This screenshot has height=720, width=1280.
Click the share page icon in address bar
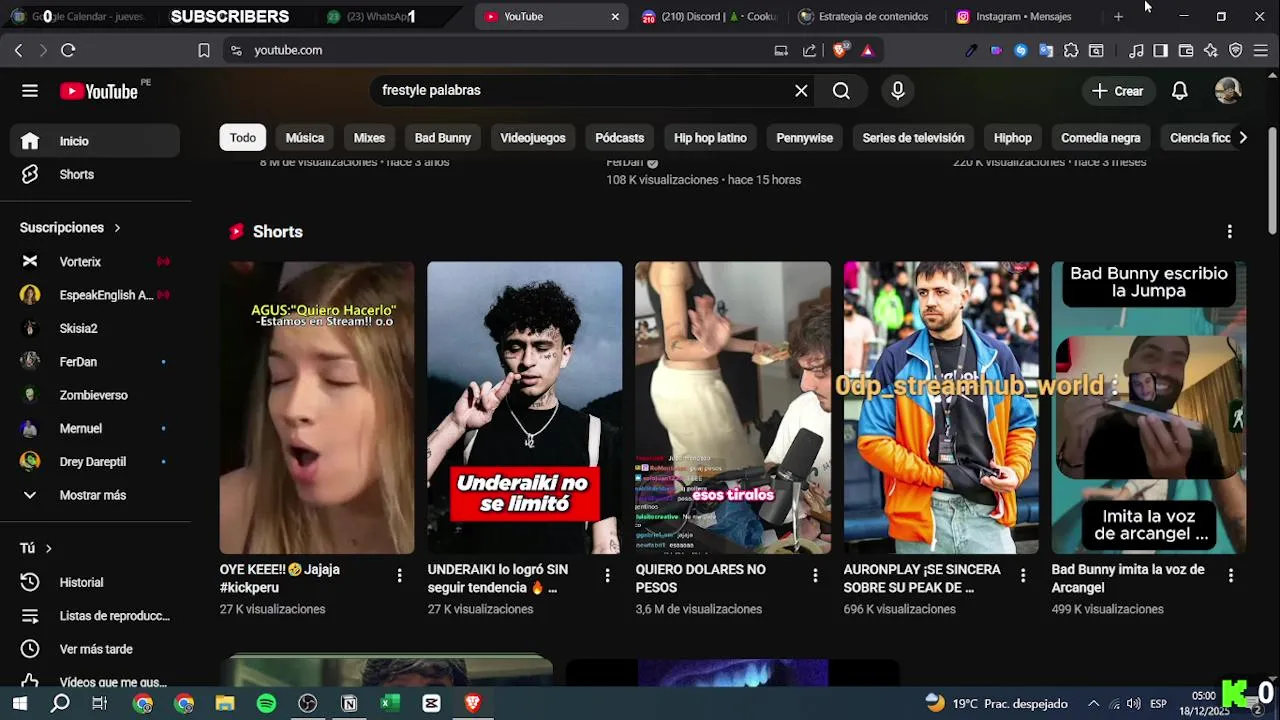coord(810,50)
